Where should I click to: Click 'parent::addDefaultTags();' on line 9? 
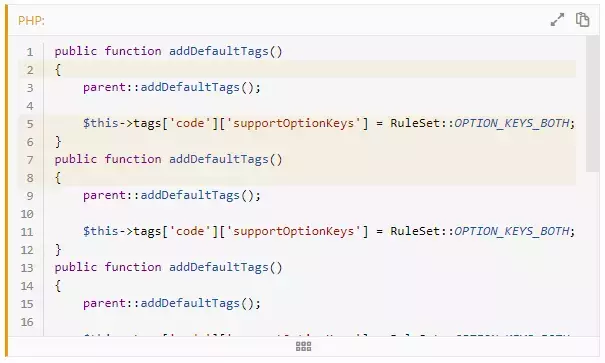(172, 196)
